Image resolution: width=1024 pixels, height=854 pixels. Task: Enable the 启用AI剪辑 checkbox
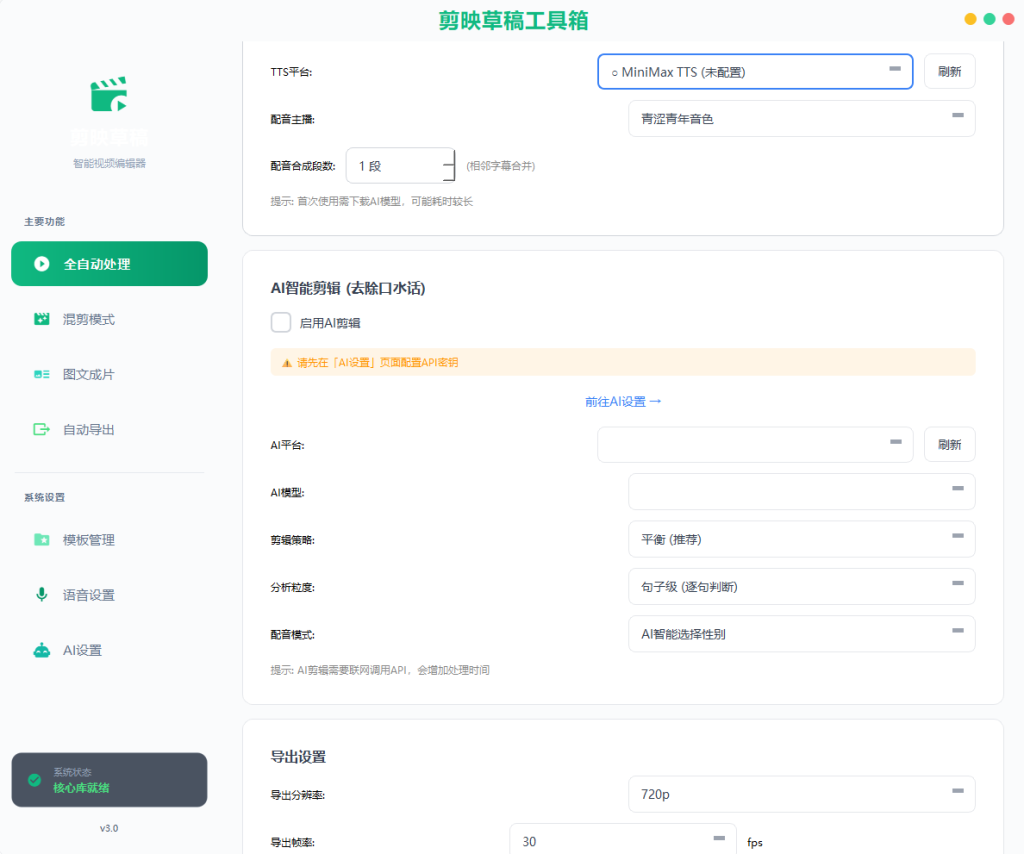(x=281, y=323)
